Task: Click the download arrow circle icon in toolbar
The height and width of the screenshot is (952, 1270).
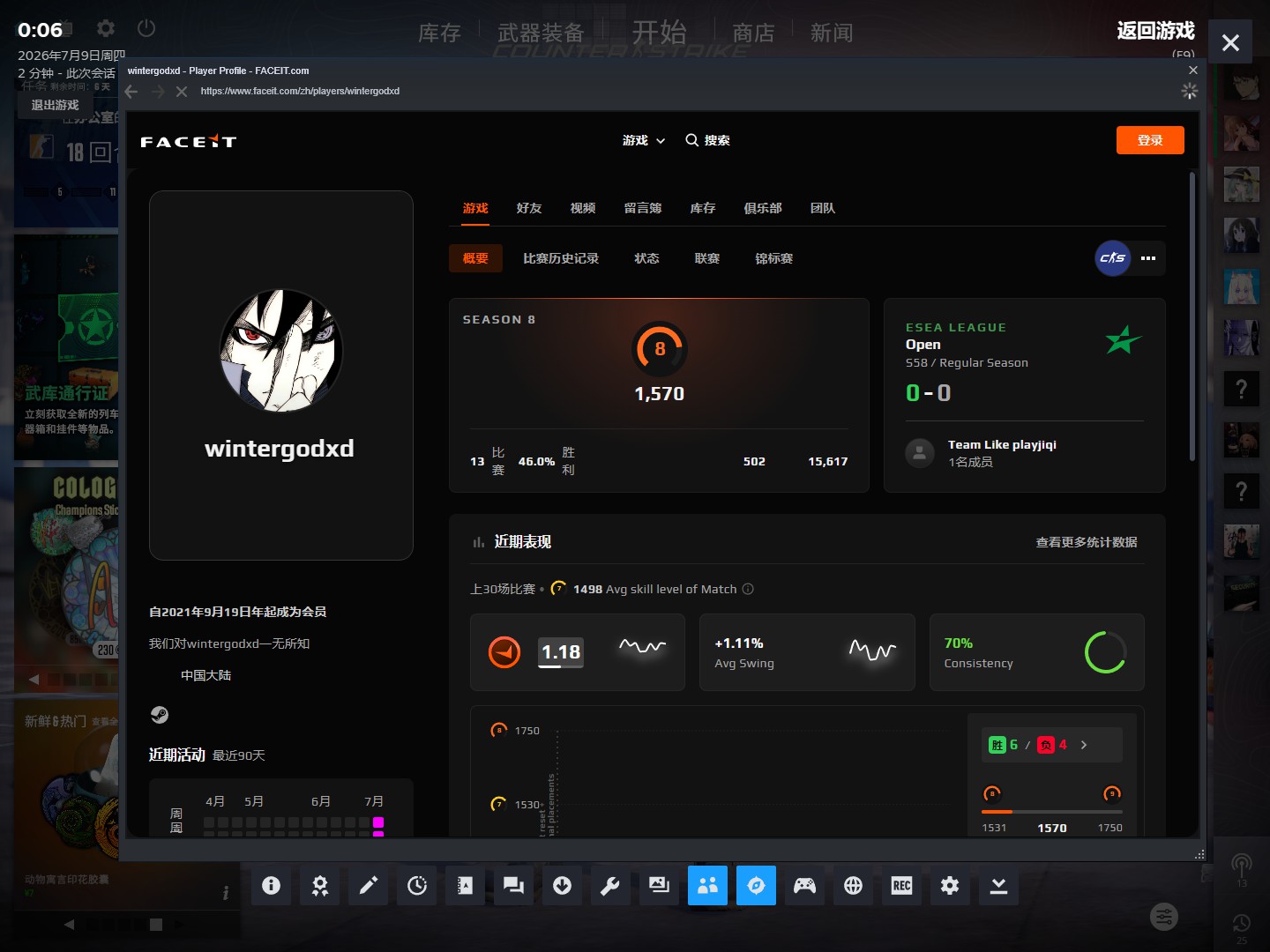Action: (x=562, y=885)
